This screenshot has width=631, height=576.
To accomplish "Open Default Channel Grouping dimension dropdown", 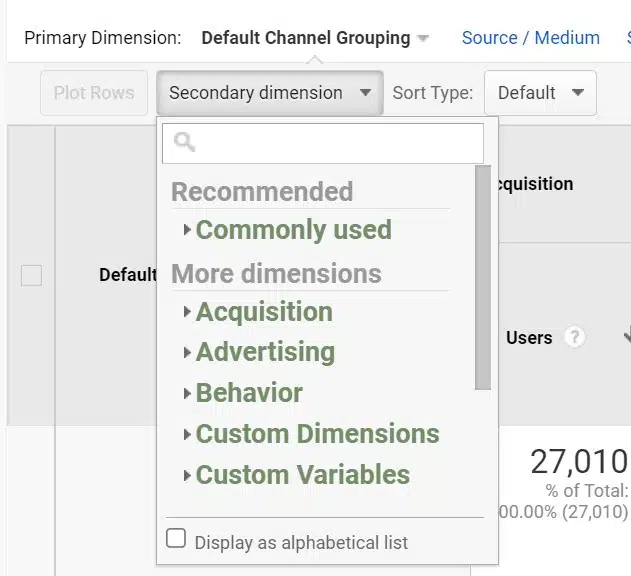I will coord(315,38).
